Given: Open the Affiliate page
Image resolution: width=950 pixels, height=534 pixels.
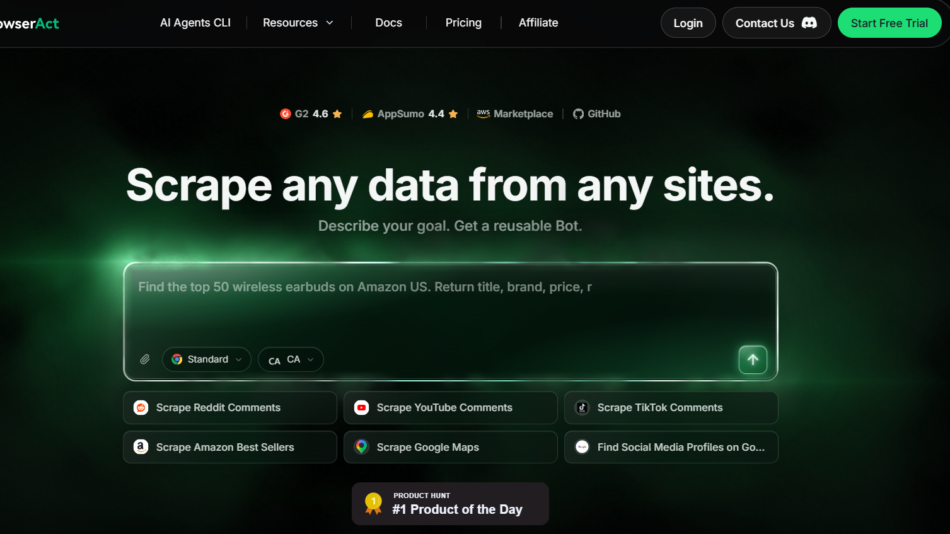Looking at the screenshot, I should pos(538,23).
